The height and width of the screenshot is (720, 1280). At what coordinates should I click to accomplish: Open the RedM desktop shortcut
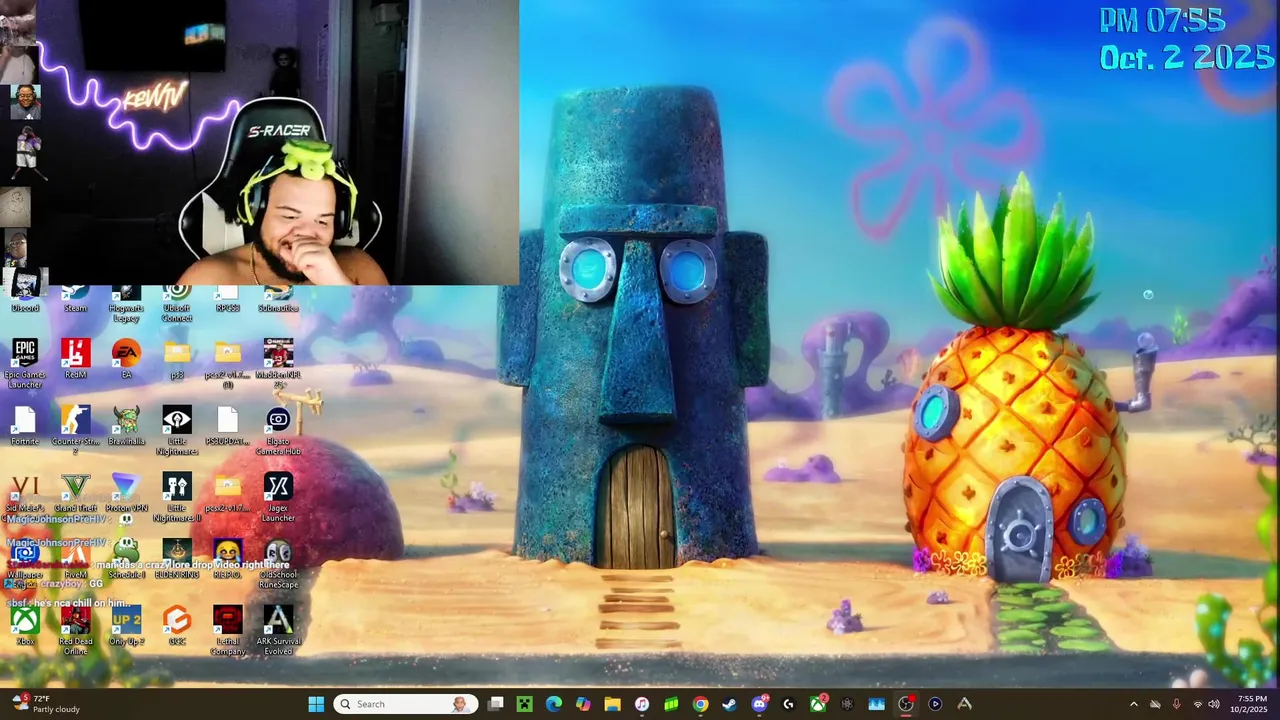point(75,359)
